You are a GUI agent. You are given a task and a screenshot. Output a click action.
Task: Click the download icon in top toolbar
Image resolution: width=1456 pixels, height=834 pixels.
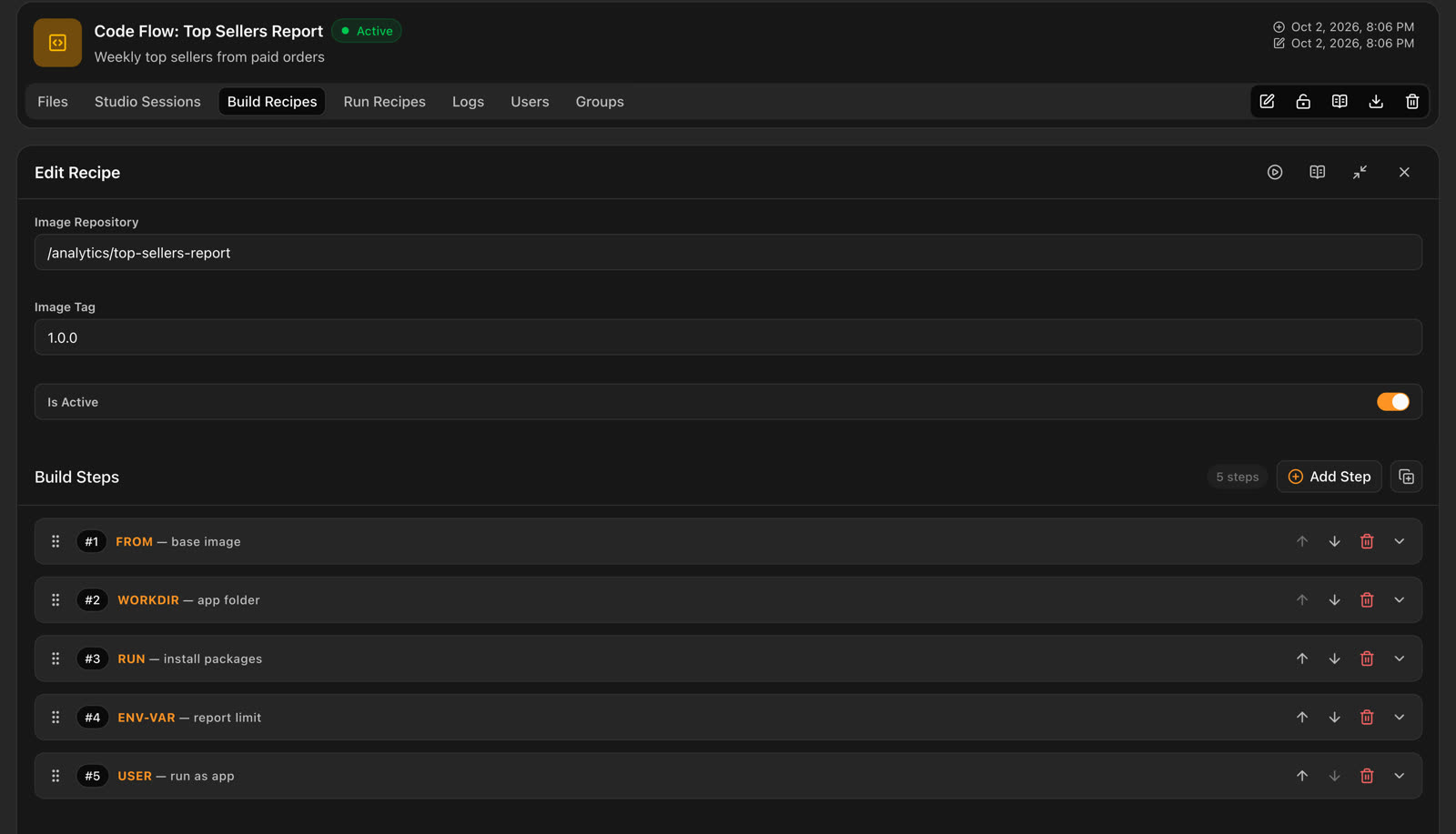click(1376, 102)
